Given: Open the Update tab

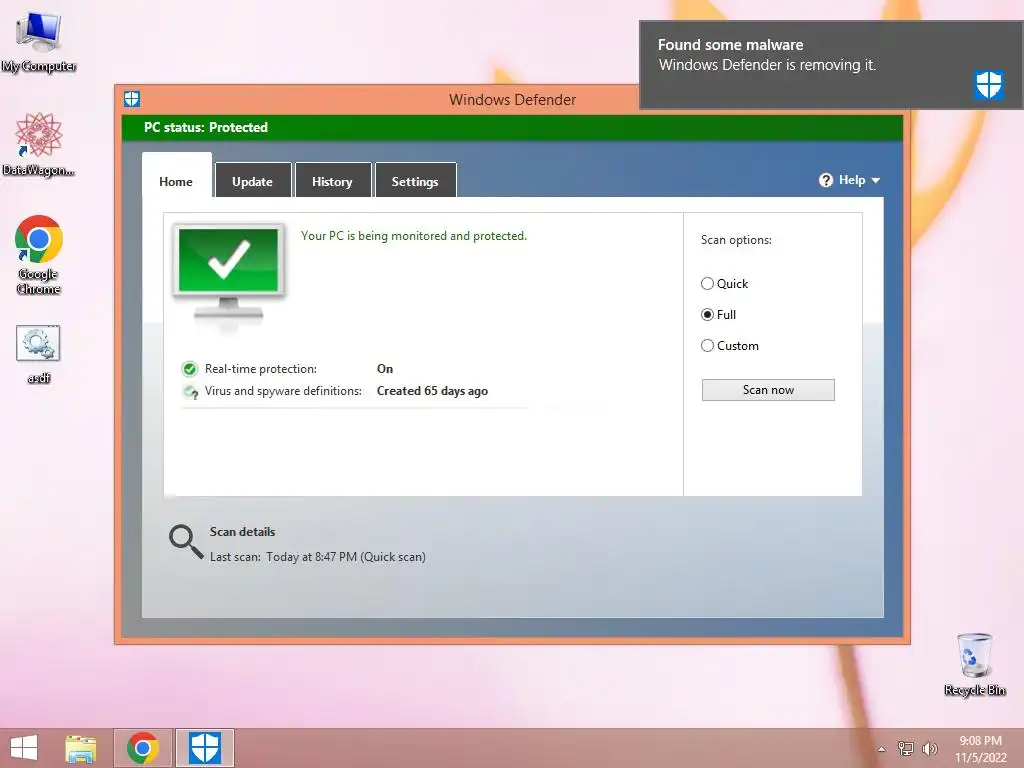Looking at the screenshot, I should [253, 180].
